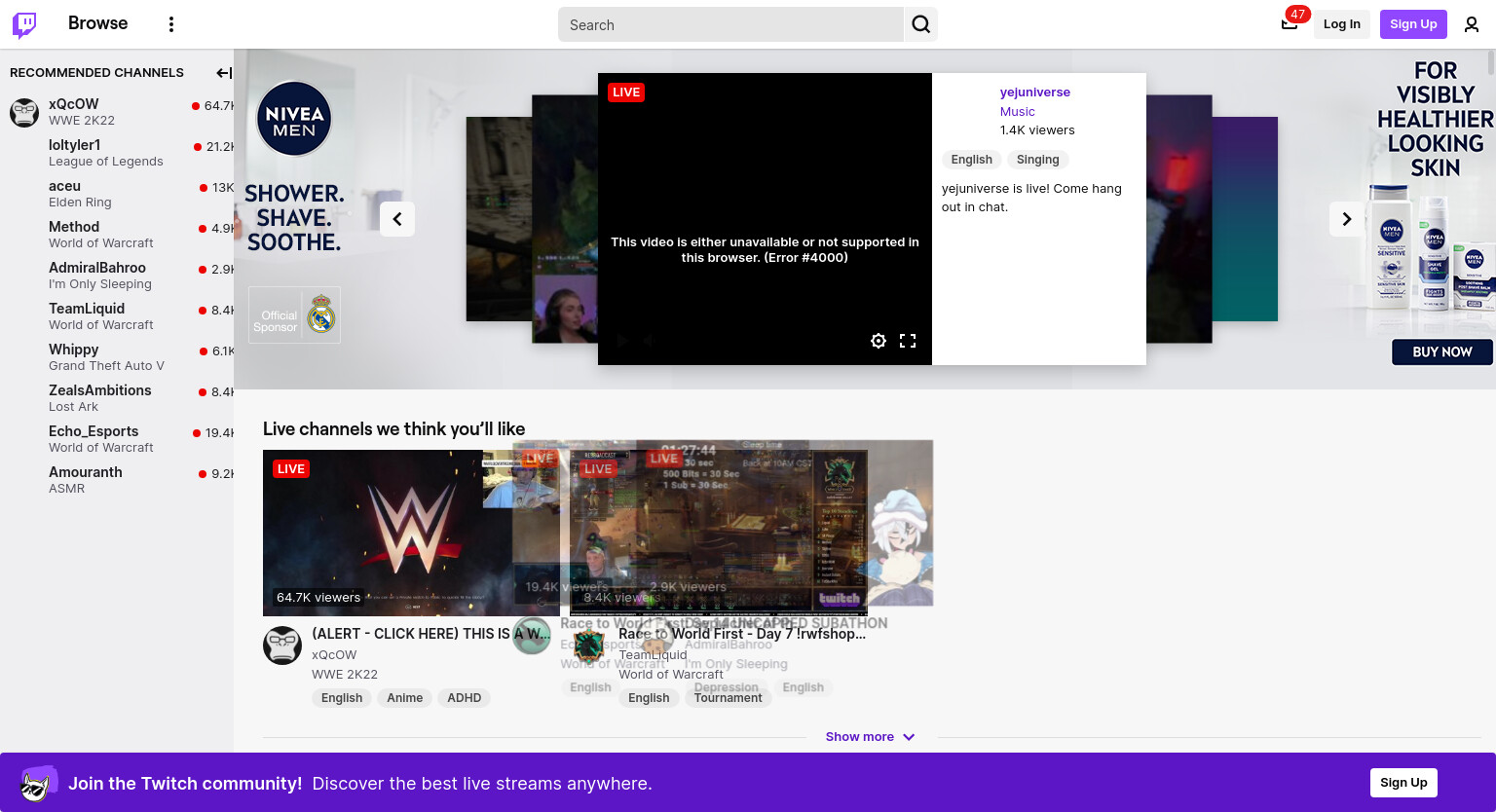The height and width of the screenshot is (812, 1496).
Task: Open xQcOW avatar in sidebar
Action: tap(24, 112)
